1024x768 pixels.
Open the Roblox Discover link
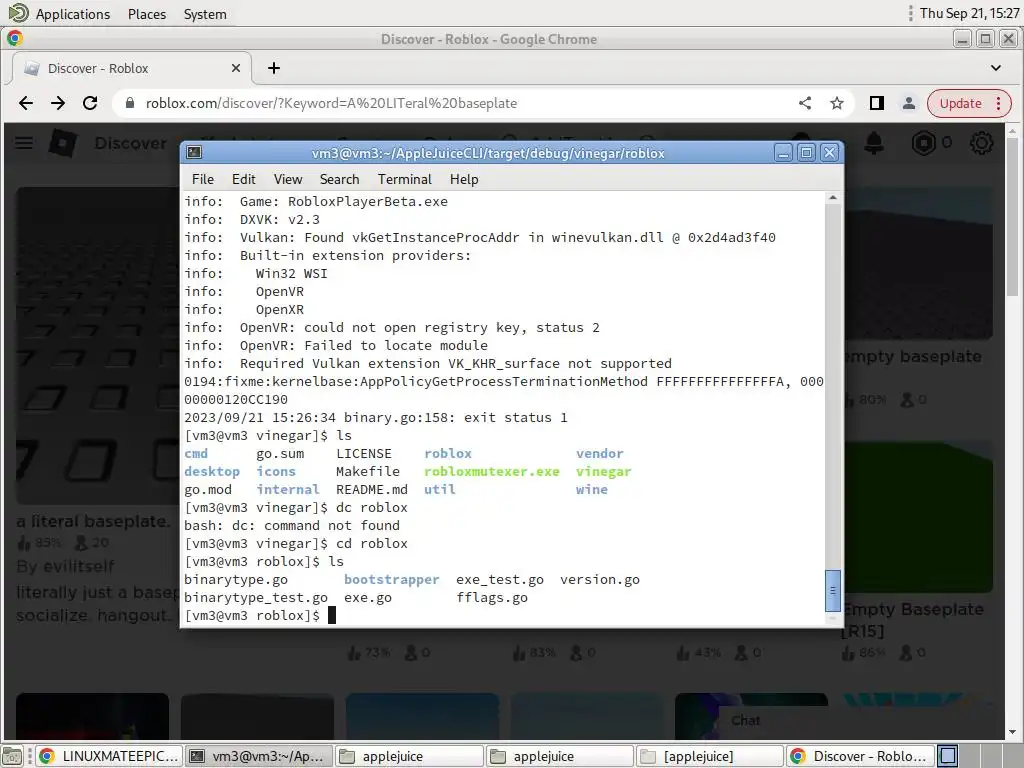pyautogui.click(x=131, y=143)
